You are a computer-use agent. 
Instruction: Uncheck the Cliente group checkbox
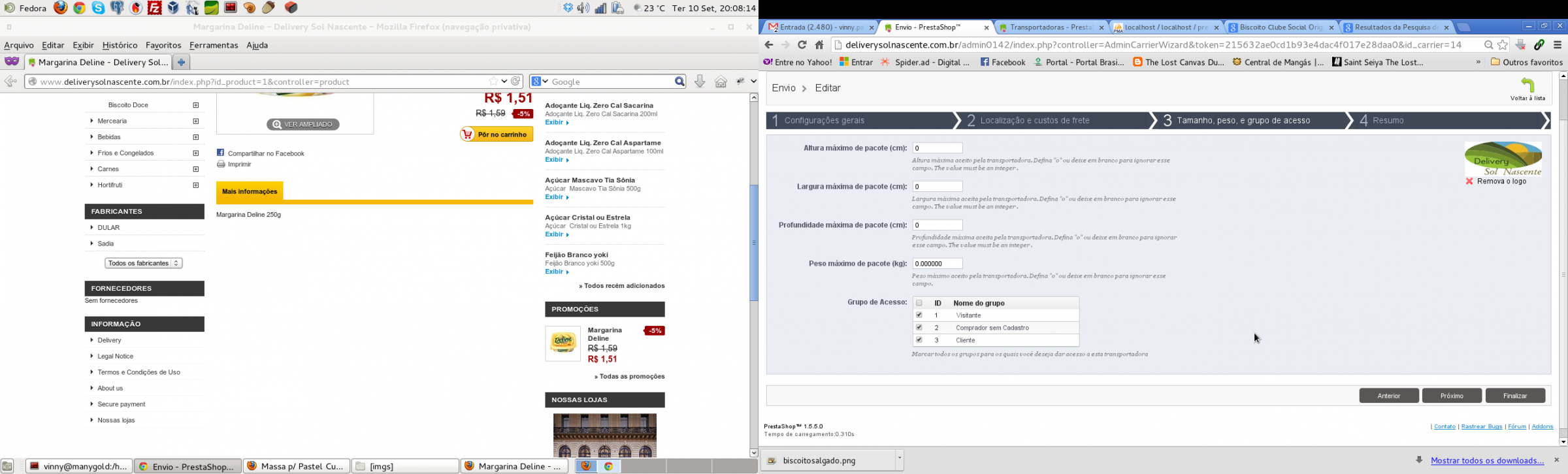tap(919, 340)
